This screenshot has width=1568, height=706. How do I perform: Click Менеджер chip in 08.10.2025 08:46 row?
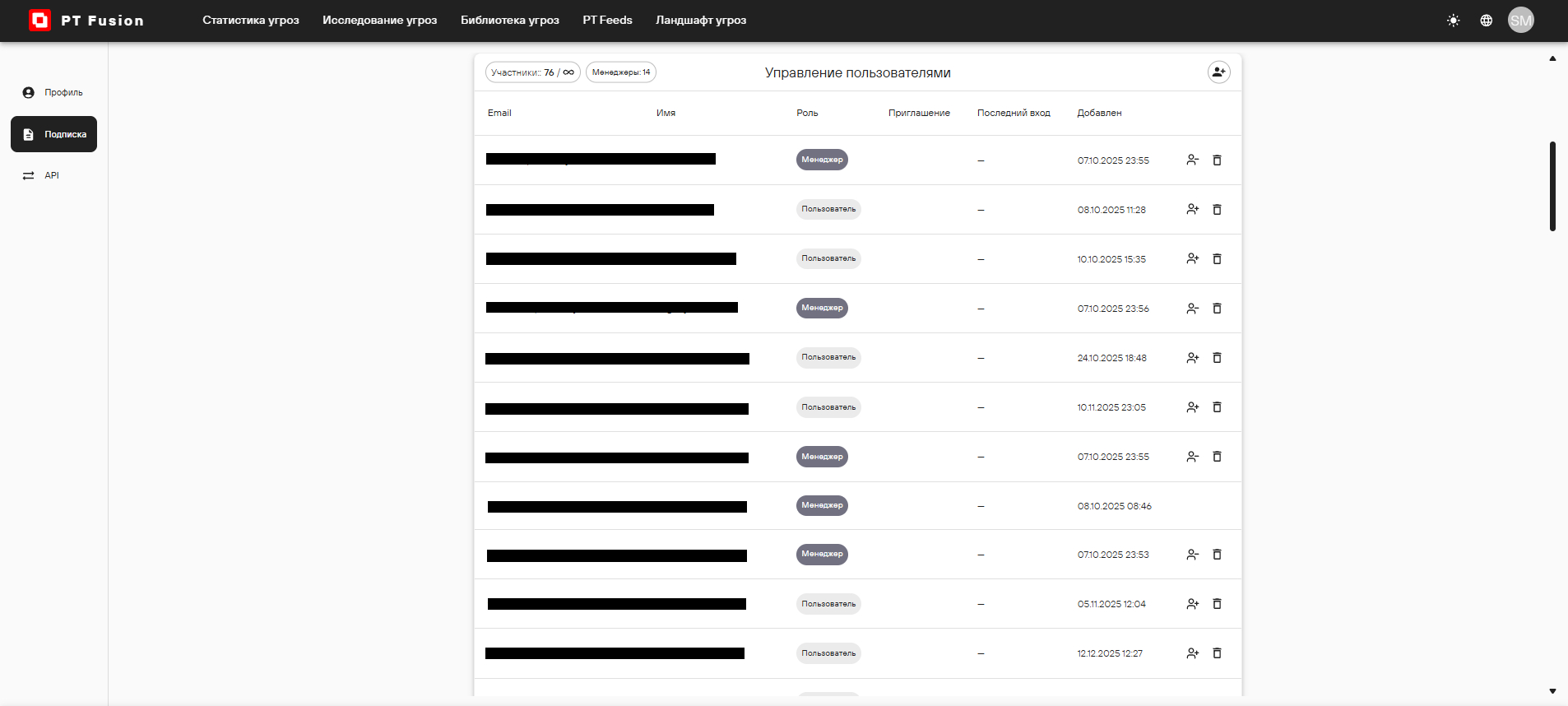[x=822, y=505]
